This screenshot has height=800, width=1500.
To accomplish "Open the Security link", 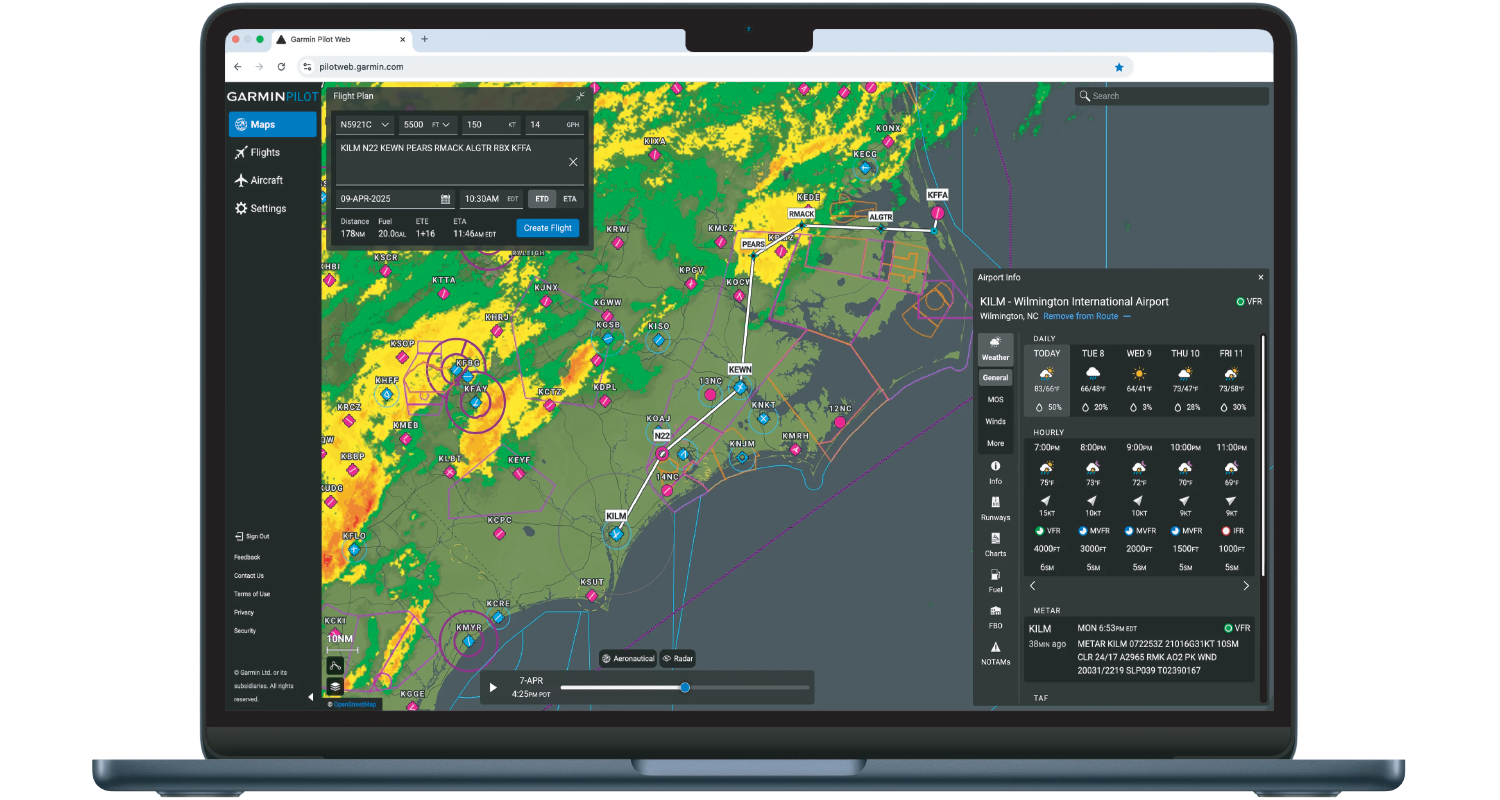I will coord(245,631).
